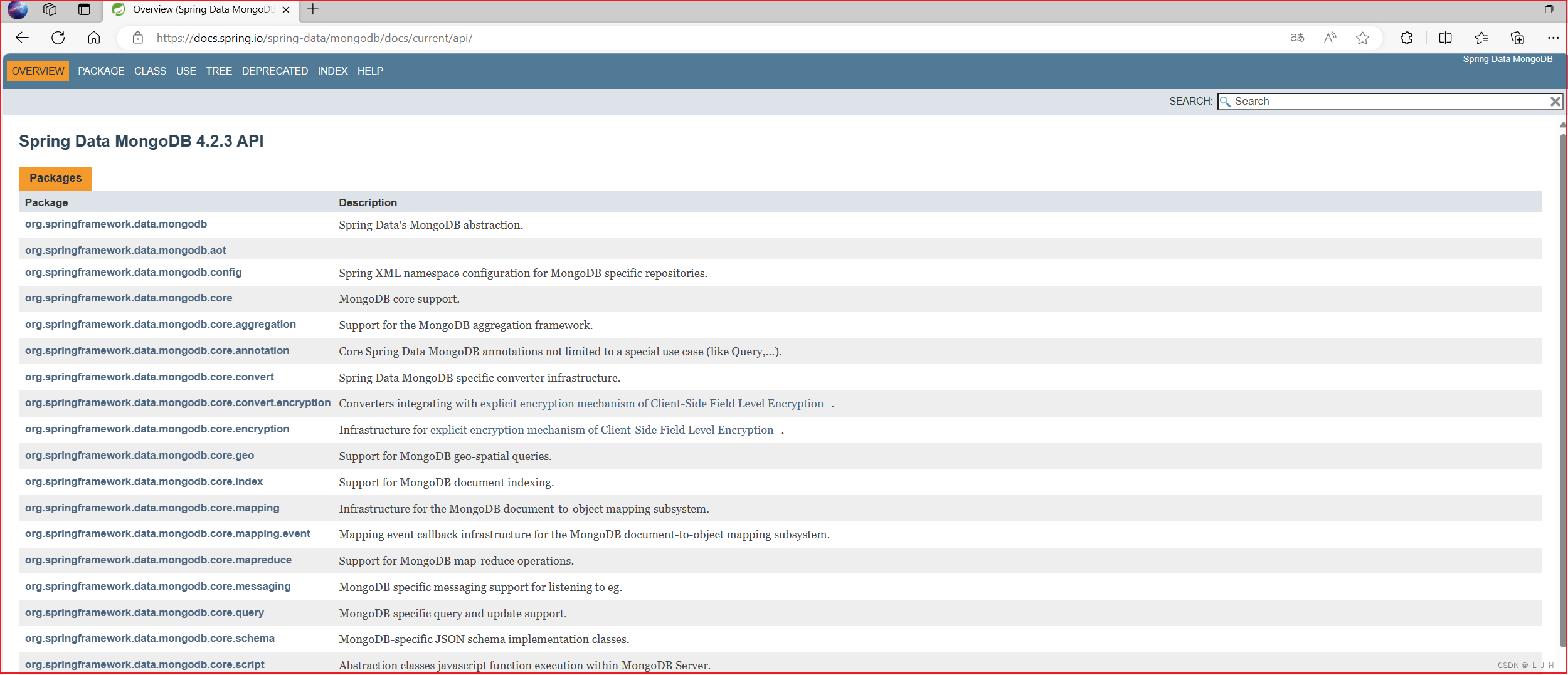Screen dimensions: 1568x675
Task: Click the 'Package' column header
Action: [46, 202]
